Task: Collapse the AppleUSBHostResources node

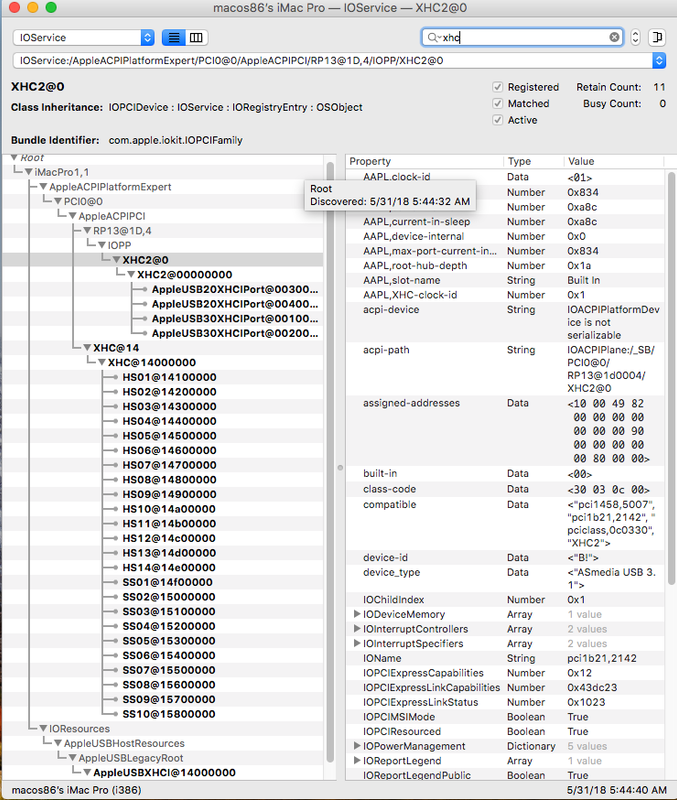Action: click(58, 743)
